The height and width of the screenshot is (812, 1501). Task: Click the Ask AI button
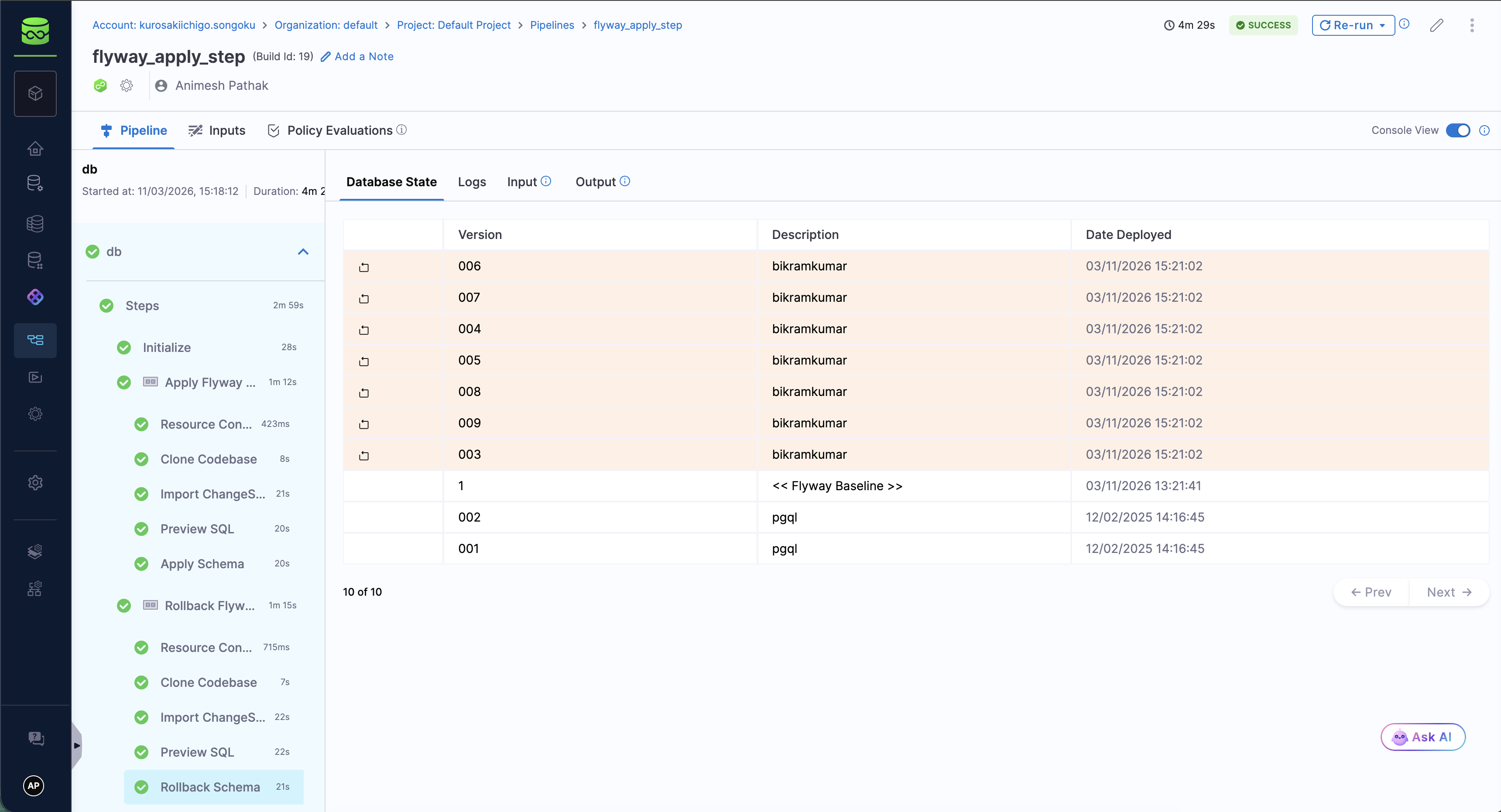coord(1422,737)
